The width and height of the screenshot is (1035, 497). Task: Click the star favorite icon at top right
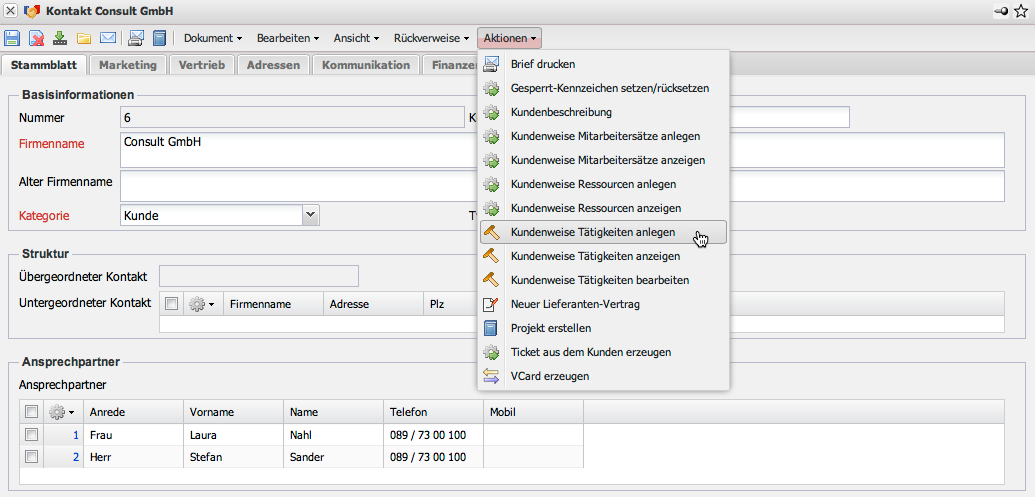(x=1020, y=11)
